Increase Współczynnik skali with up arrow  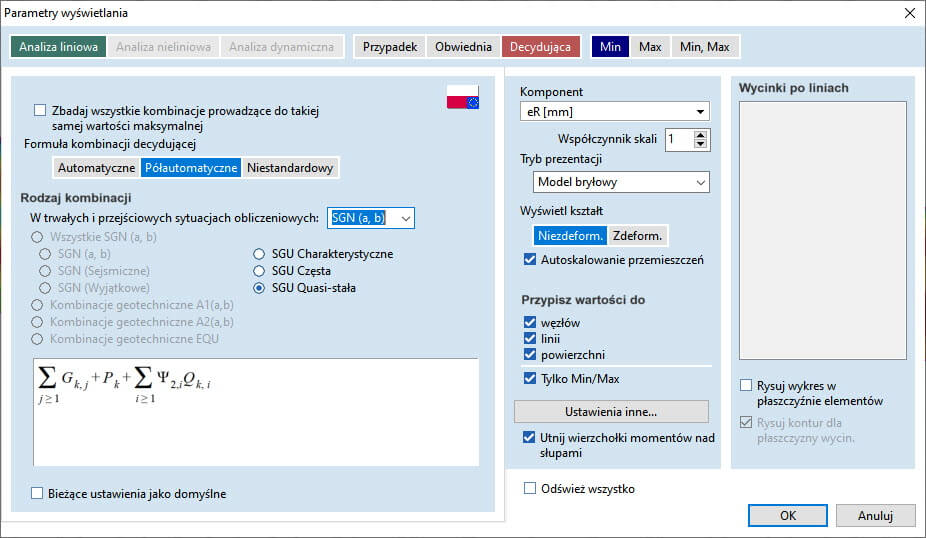tap(700, 135)
